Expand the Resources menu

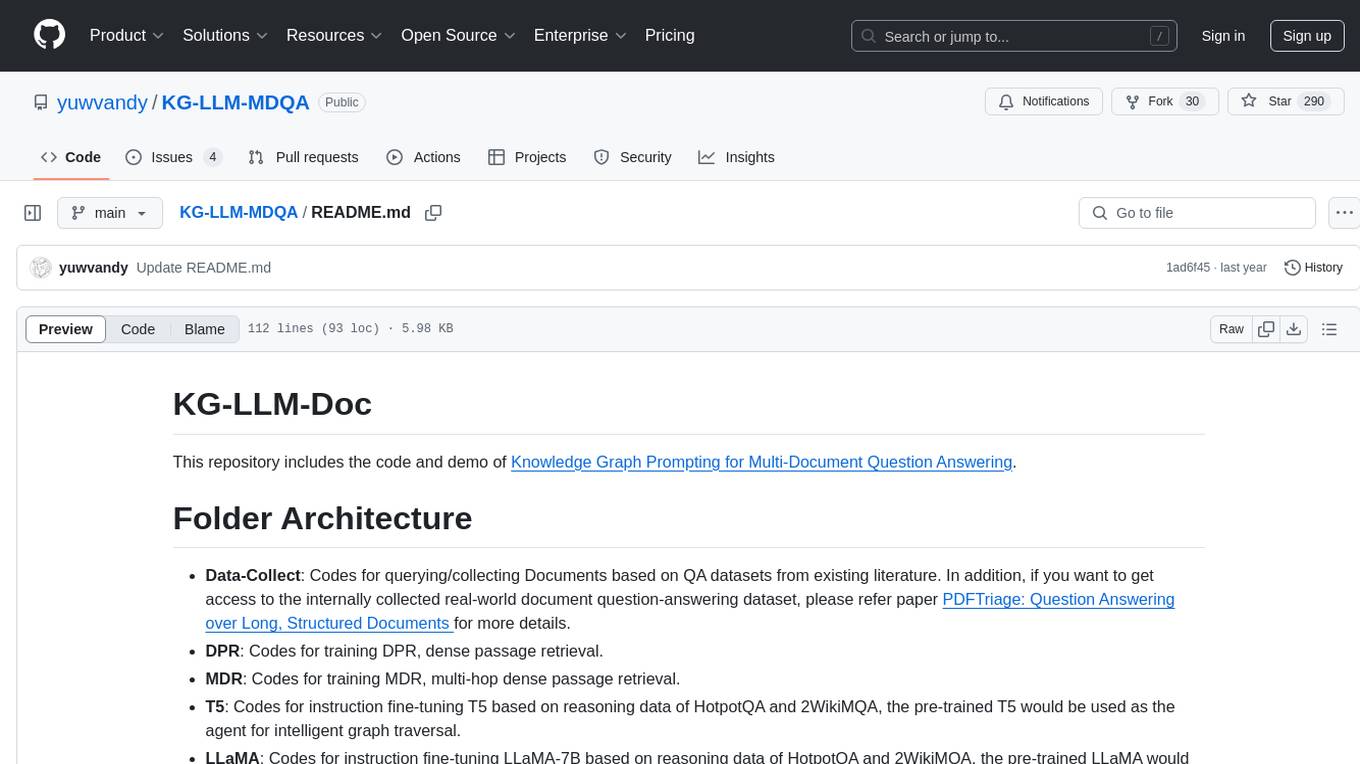tap(334, 35)
